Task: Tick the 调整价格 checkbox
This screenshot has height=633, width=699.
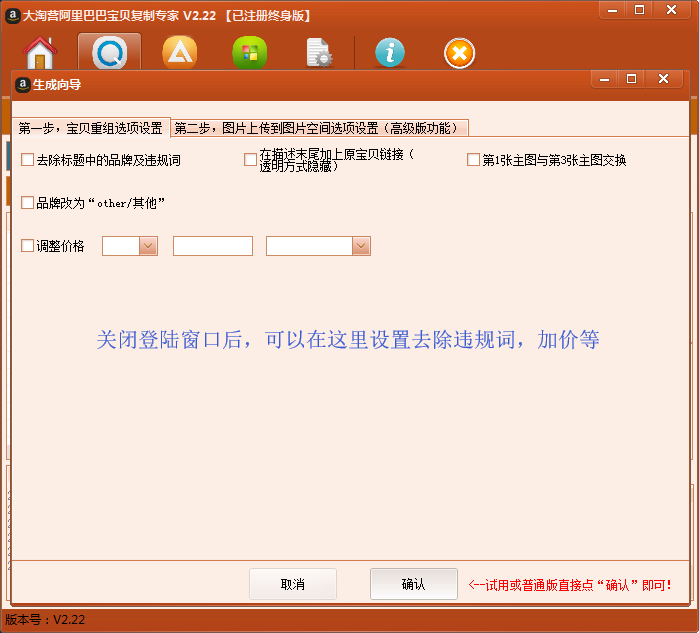Action: tap(28, 246)
